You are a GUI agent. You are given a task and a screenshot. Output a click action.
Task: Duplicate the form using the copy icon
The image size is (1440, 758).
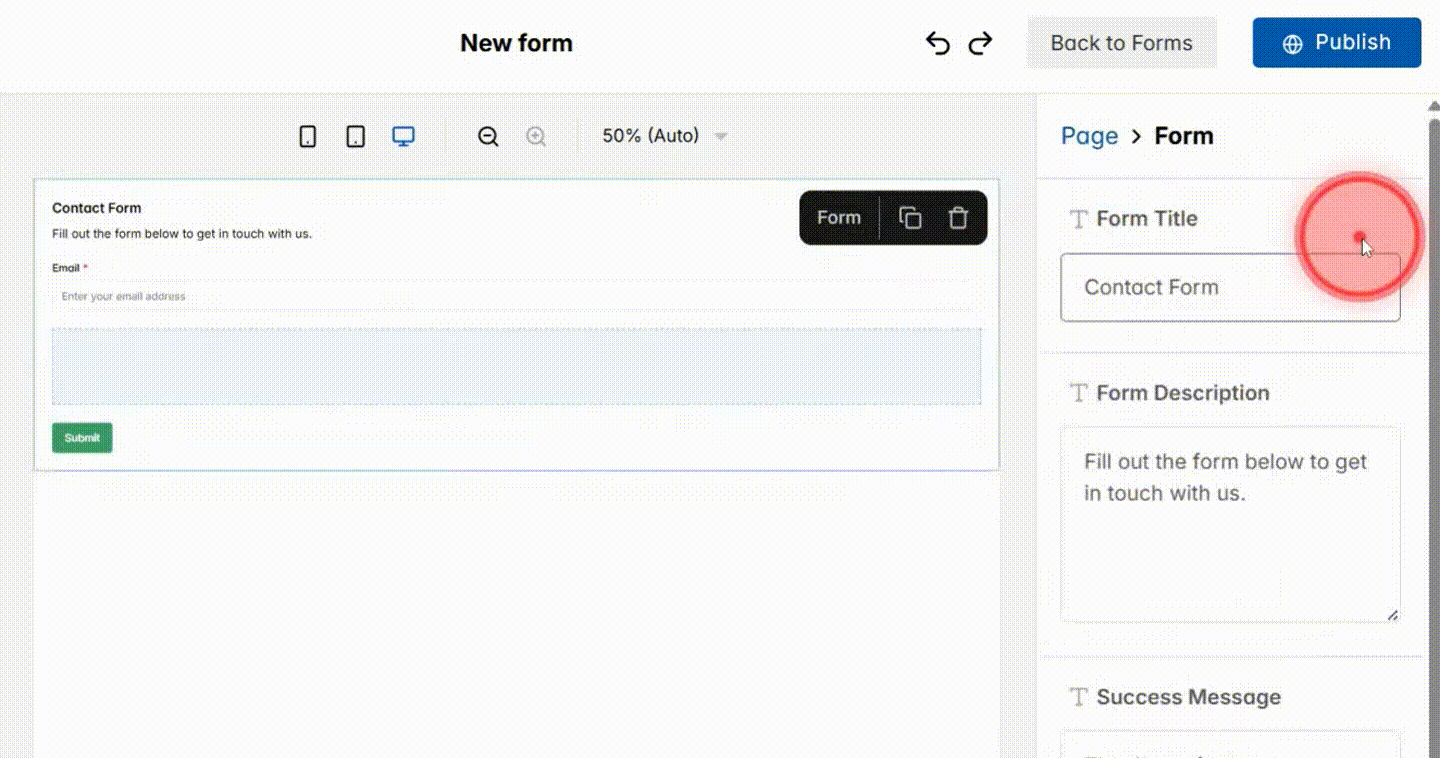(x=909, y=217)
